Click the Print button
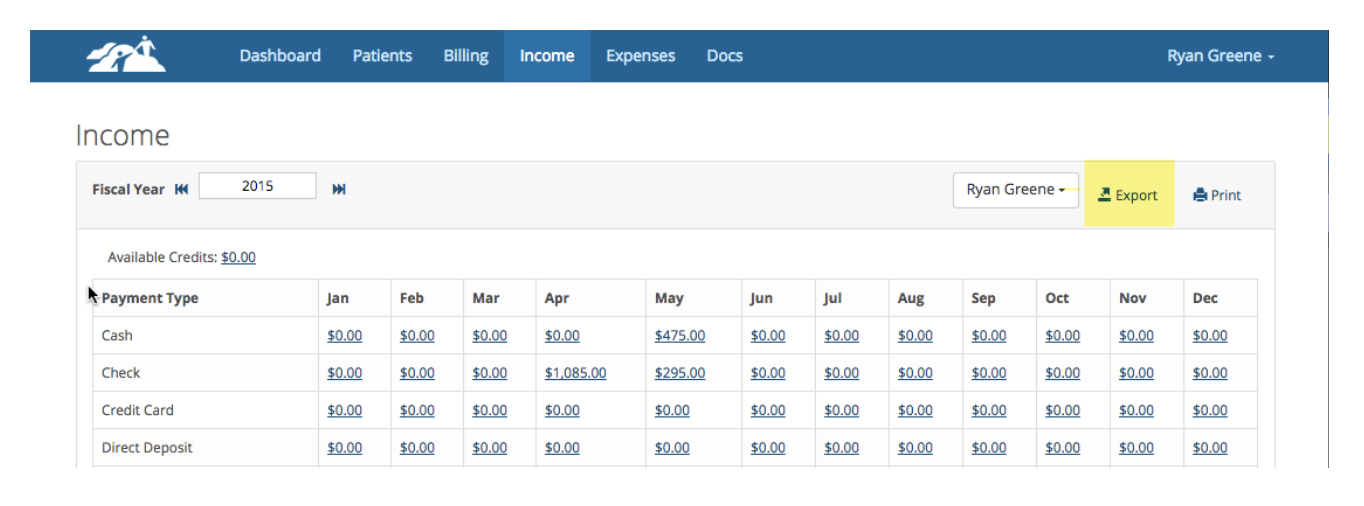The width and height of the screenshot is (1364, 506). [1217, 195]
